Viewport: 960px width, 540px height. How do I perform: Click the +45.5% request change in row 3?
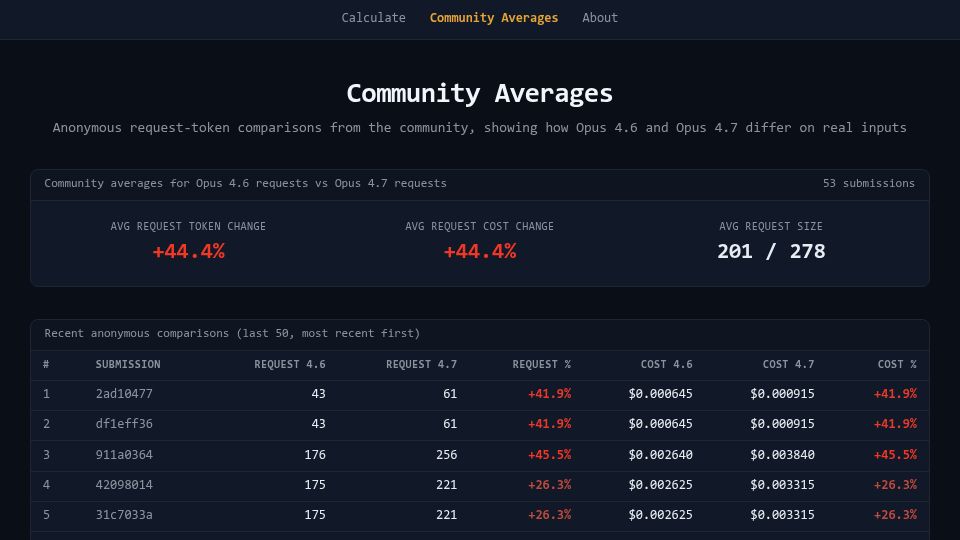coord(549,455)
